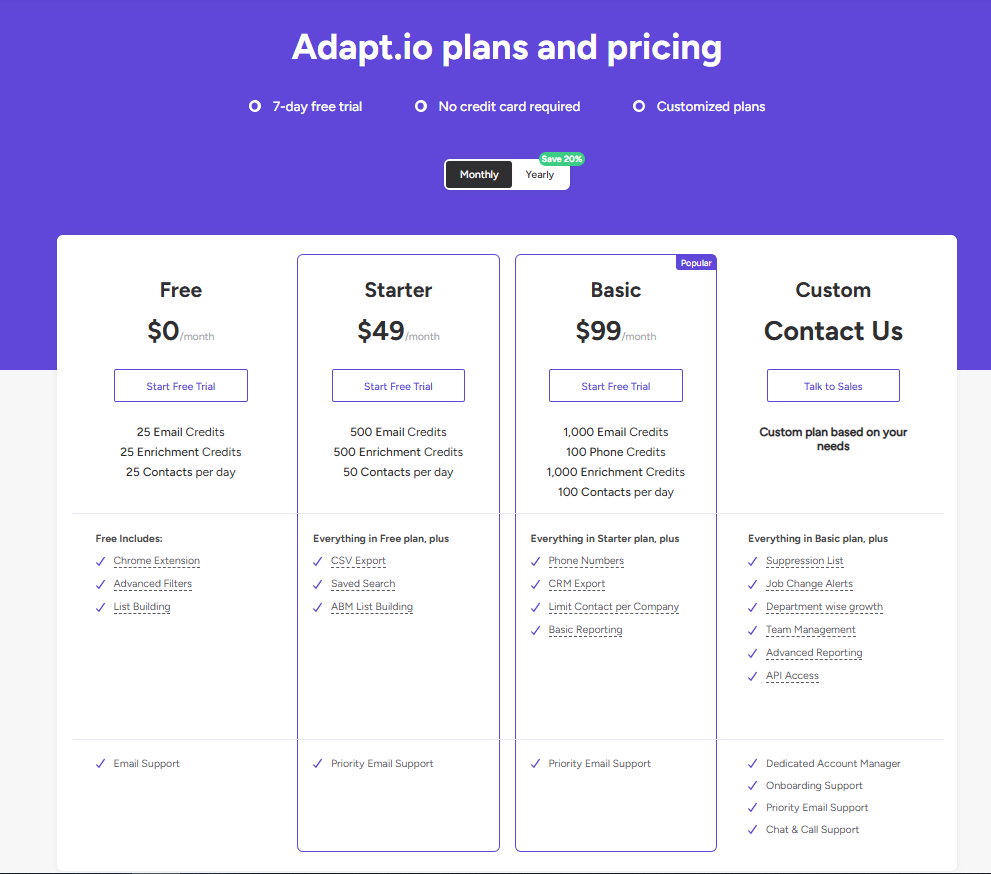The image size is (991, 874).
Task: Start the Basic plan free trial
Action: click(x=616, y=386)
